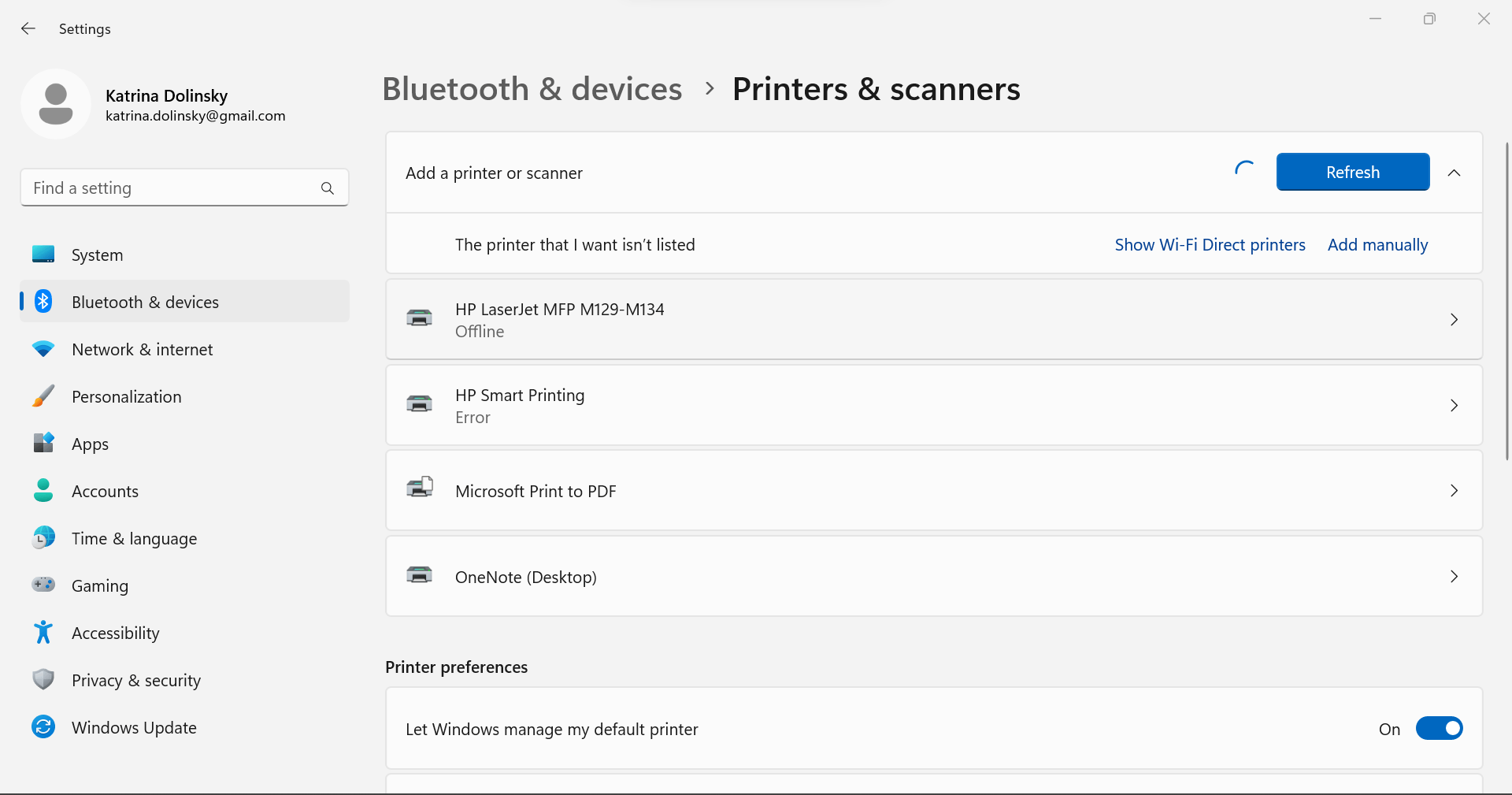Open Apps settings category
This screenshot has width=1512, height=795.
[185, 444]
